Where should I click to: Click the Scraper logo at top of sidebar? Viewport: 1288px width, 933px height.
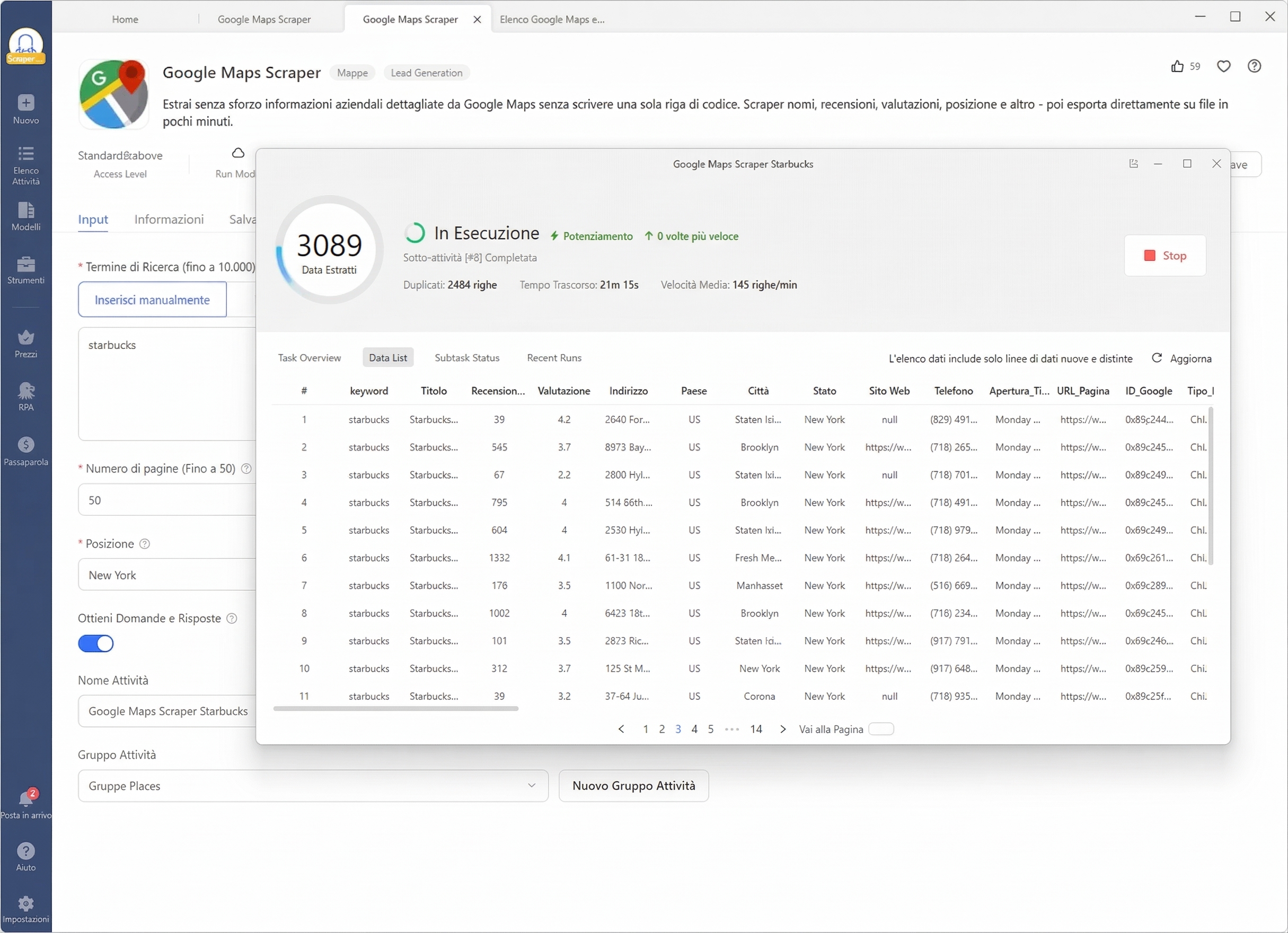[x=25, y=46]
